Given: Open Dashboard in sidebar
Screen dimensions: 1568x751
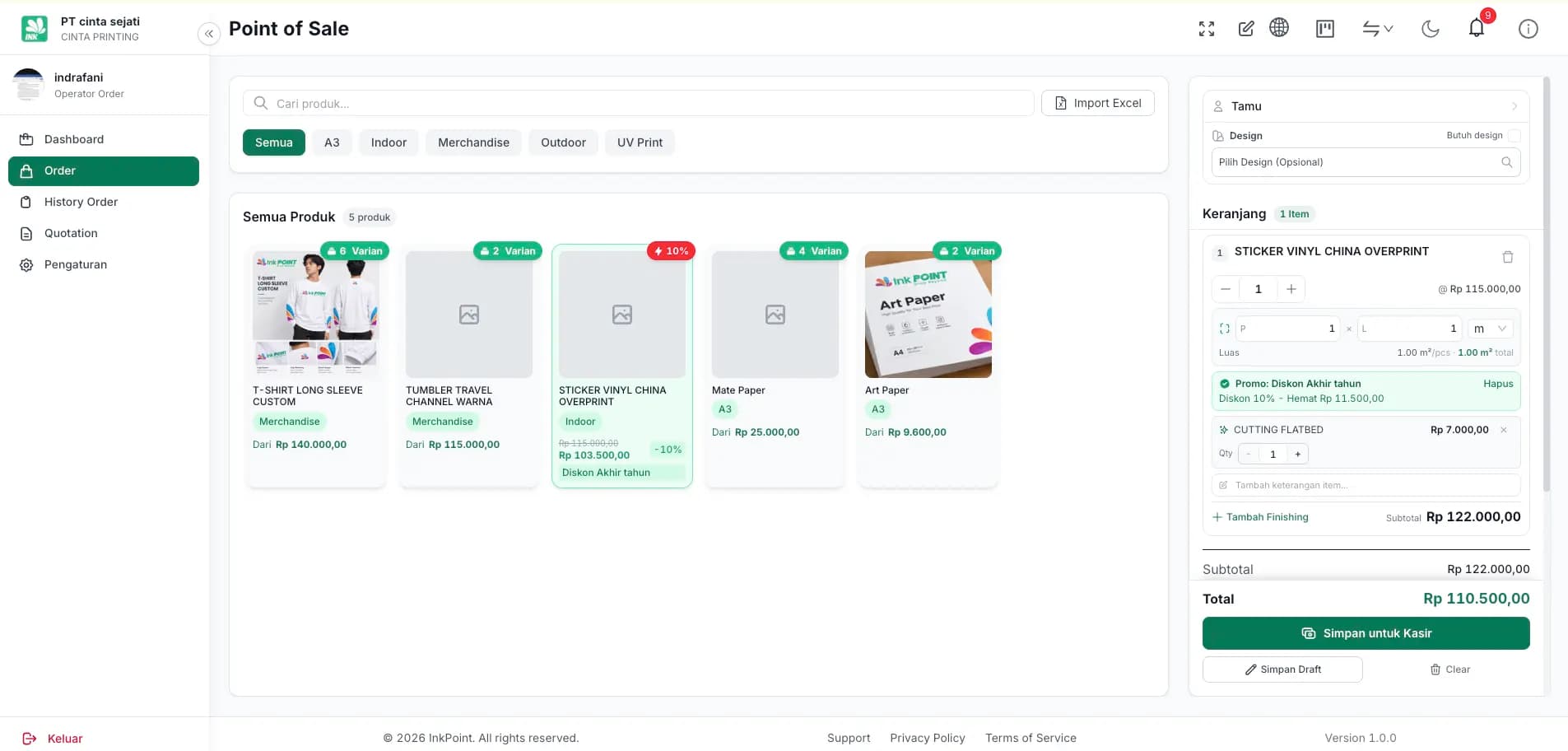Looking at the screenshot, I should click(x=104, y=139).
